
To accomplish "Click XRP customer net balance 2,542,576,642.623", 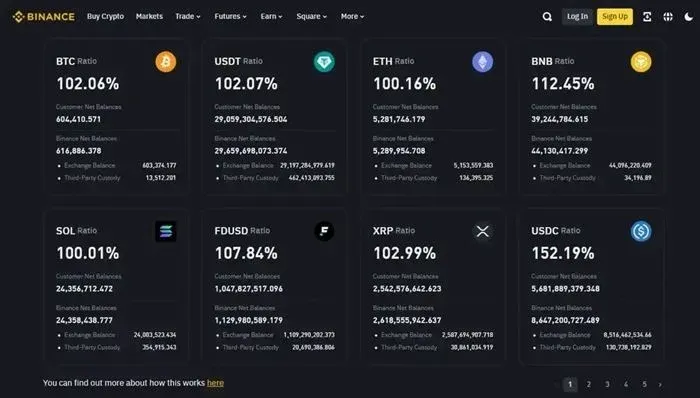I will pos(407,289).
